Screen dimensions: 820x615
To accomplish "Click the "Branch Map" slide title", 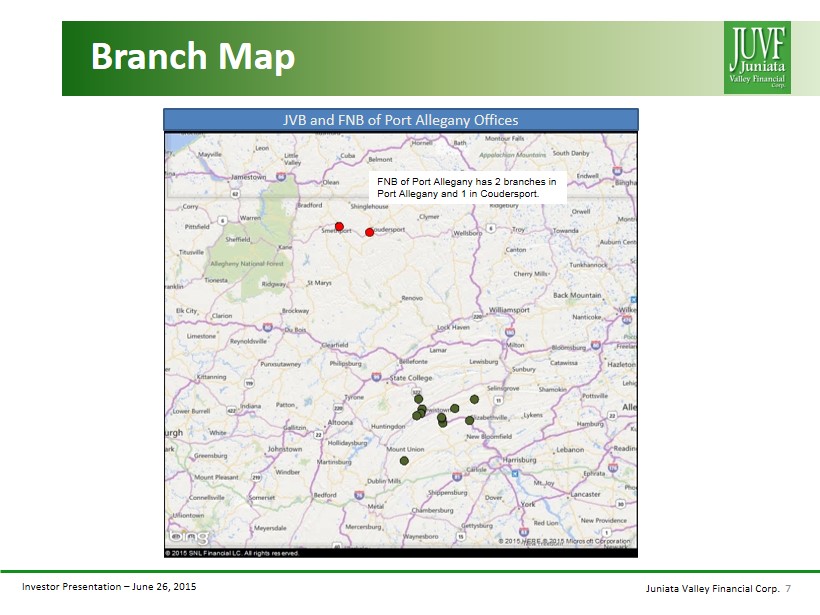I will 193,56.
